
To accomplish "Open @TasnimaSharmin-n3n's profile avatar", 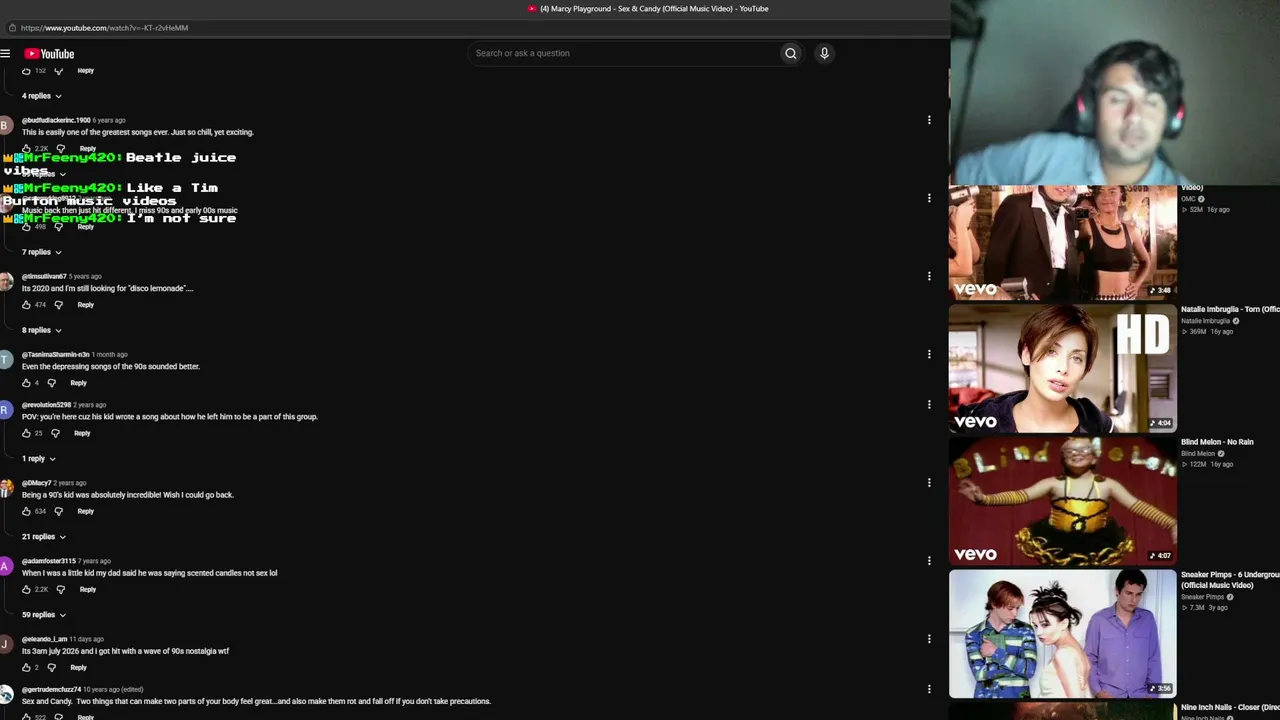I will click(5, 360).
